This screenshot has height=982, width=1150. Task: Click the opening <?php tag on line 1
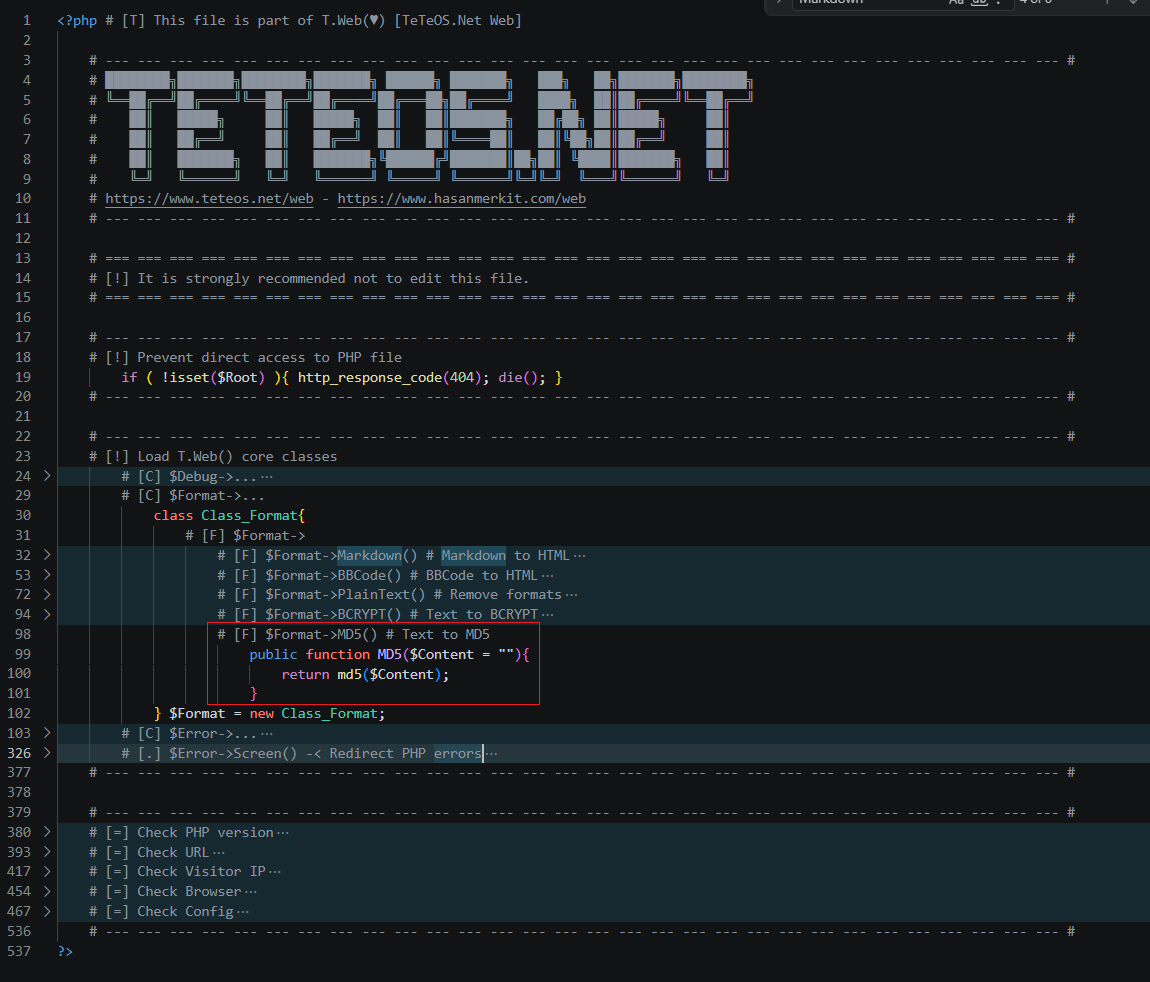(77, 21)
